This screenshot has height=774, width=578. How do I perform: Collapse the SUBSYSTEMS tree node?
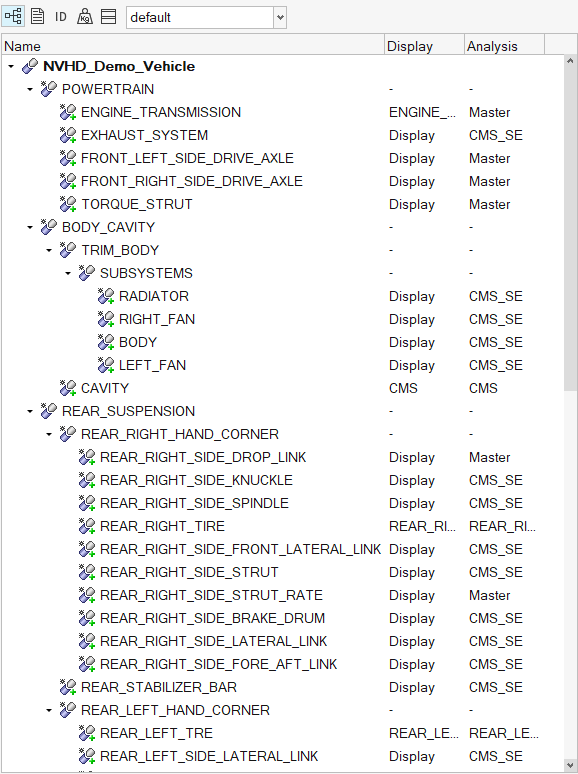[x=68, y=273]
